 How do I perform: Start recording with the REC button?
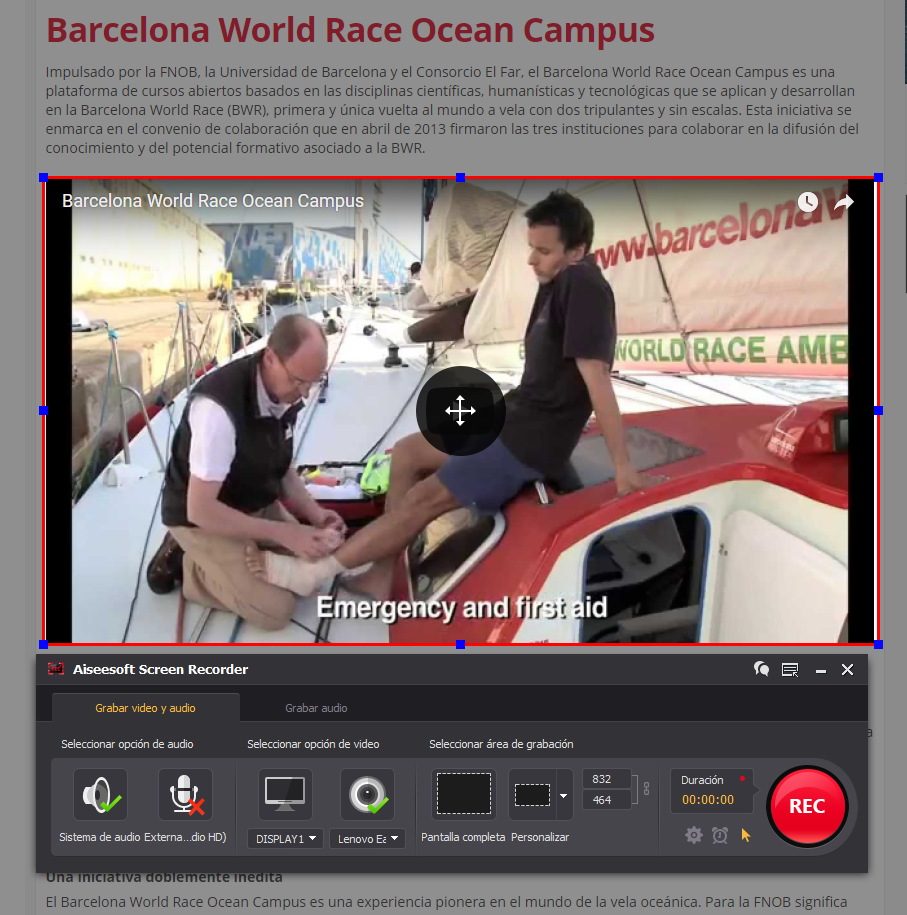tap(807, 806)
